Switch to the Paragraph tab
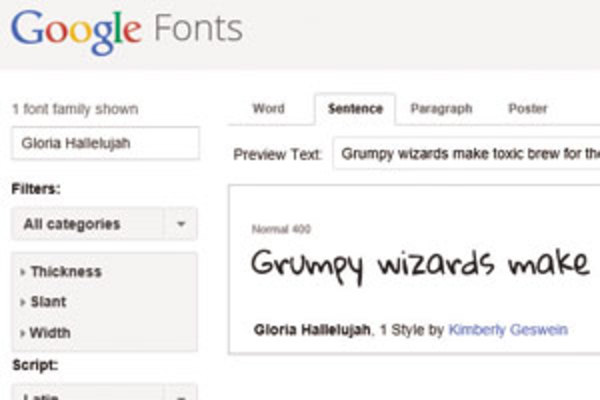Viewport: 600px width, 400px height. (x=441, y=109)
